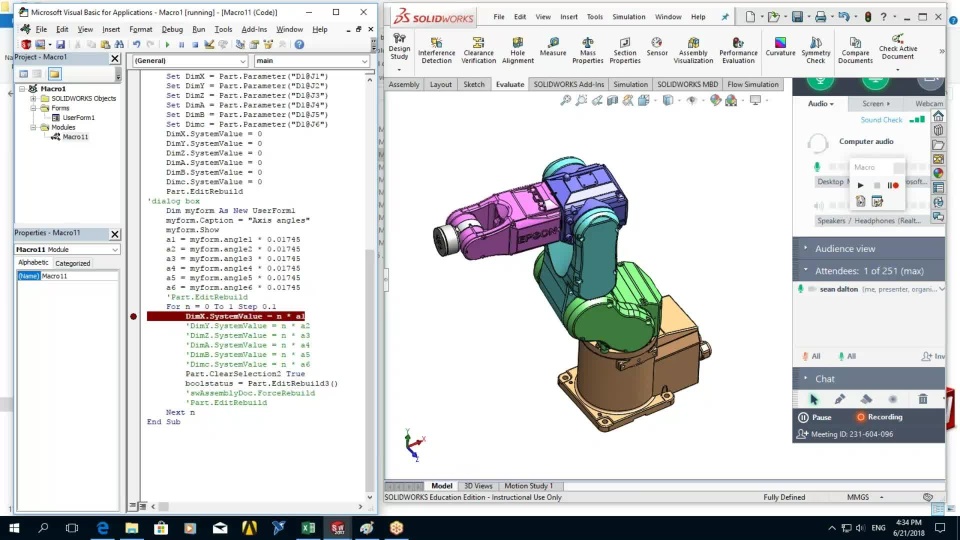Open the Run menu in VBA
The image size is (960, 540).
[x=198, y=29]
